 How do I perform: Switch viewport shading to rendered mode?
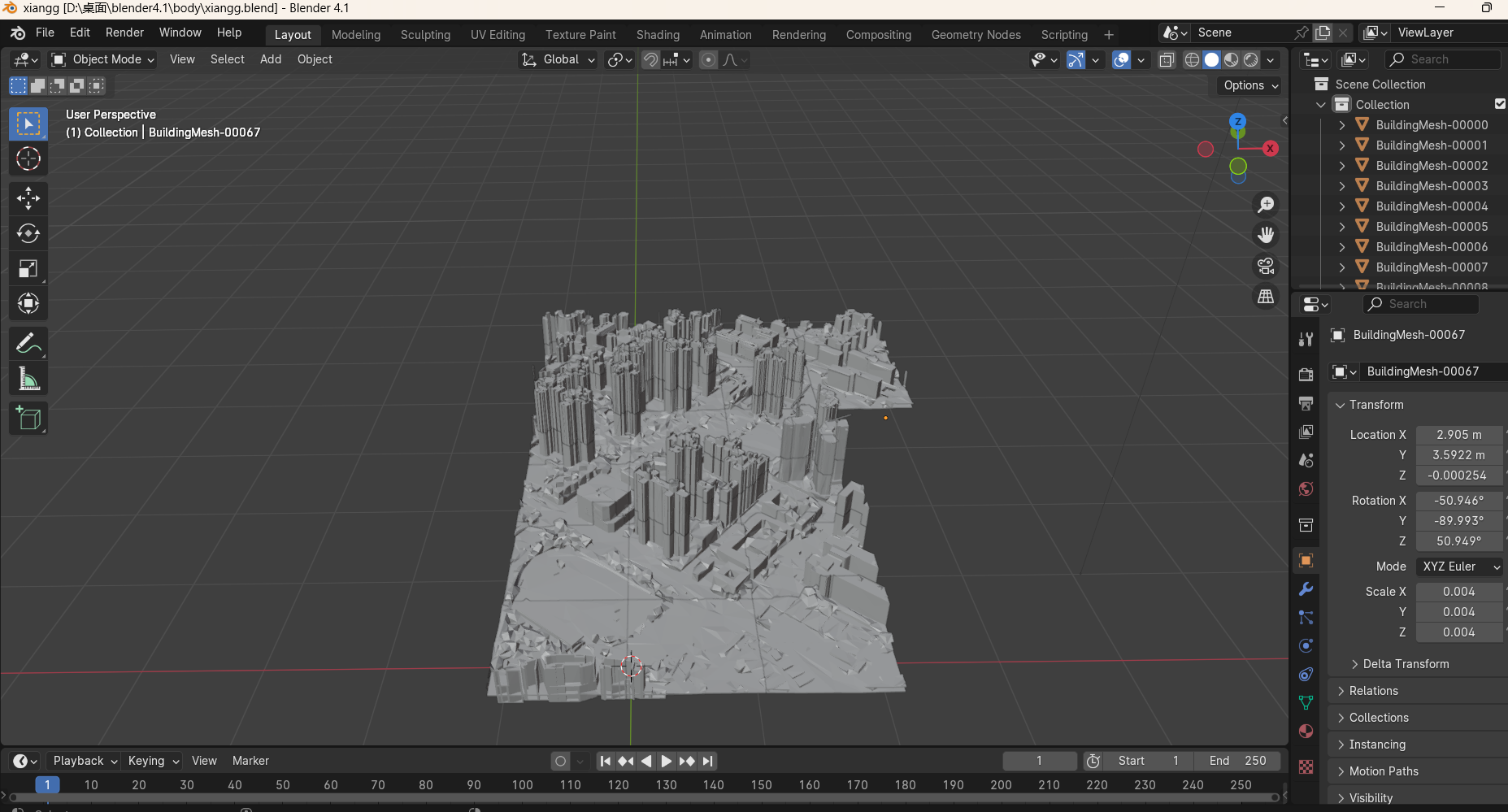click(x=1251, y=59)
